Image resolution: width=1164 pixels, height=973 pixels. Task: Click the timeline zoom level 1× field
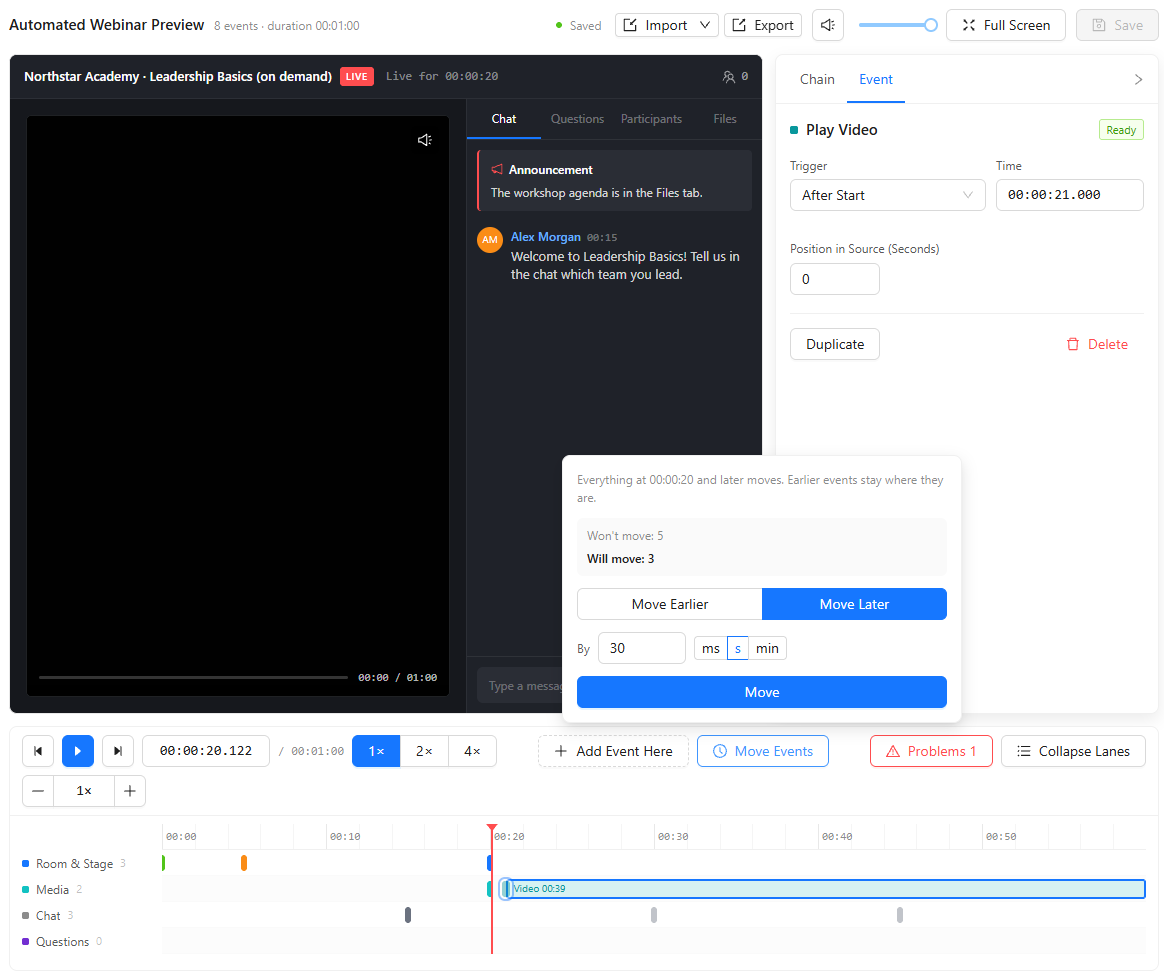(x=84, y=791)
